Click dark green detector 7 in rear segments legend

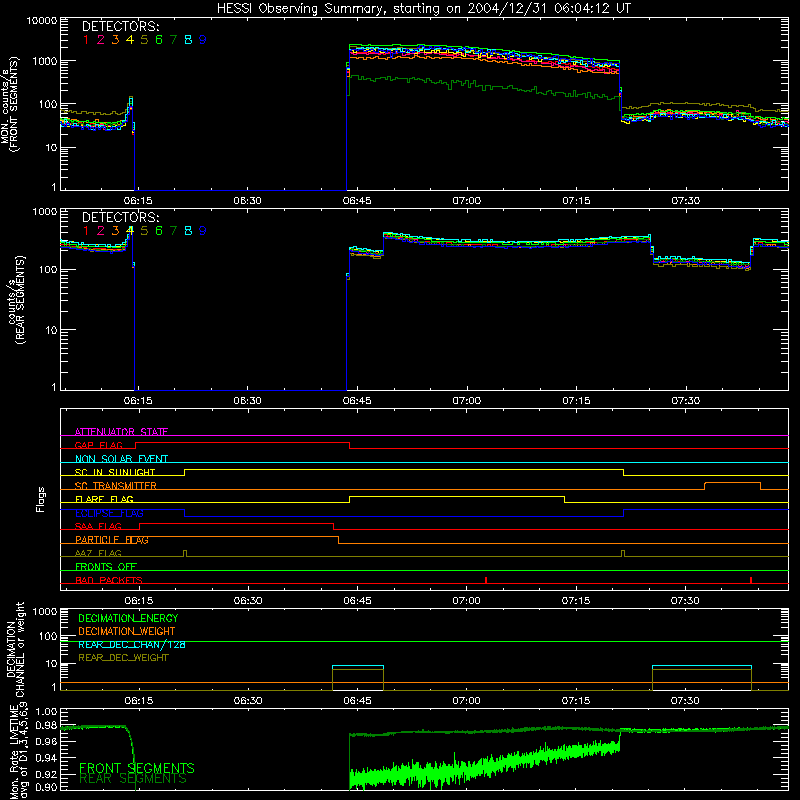point(173,231)
